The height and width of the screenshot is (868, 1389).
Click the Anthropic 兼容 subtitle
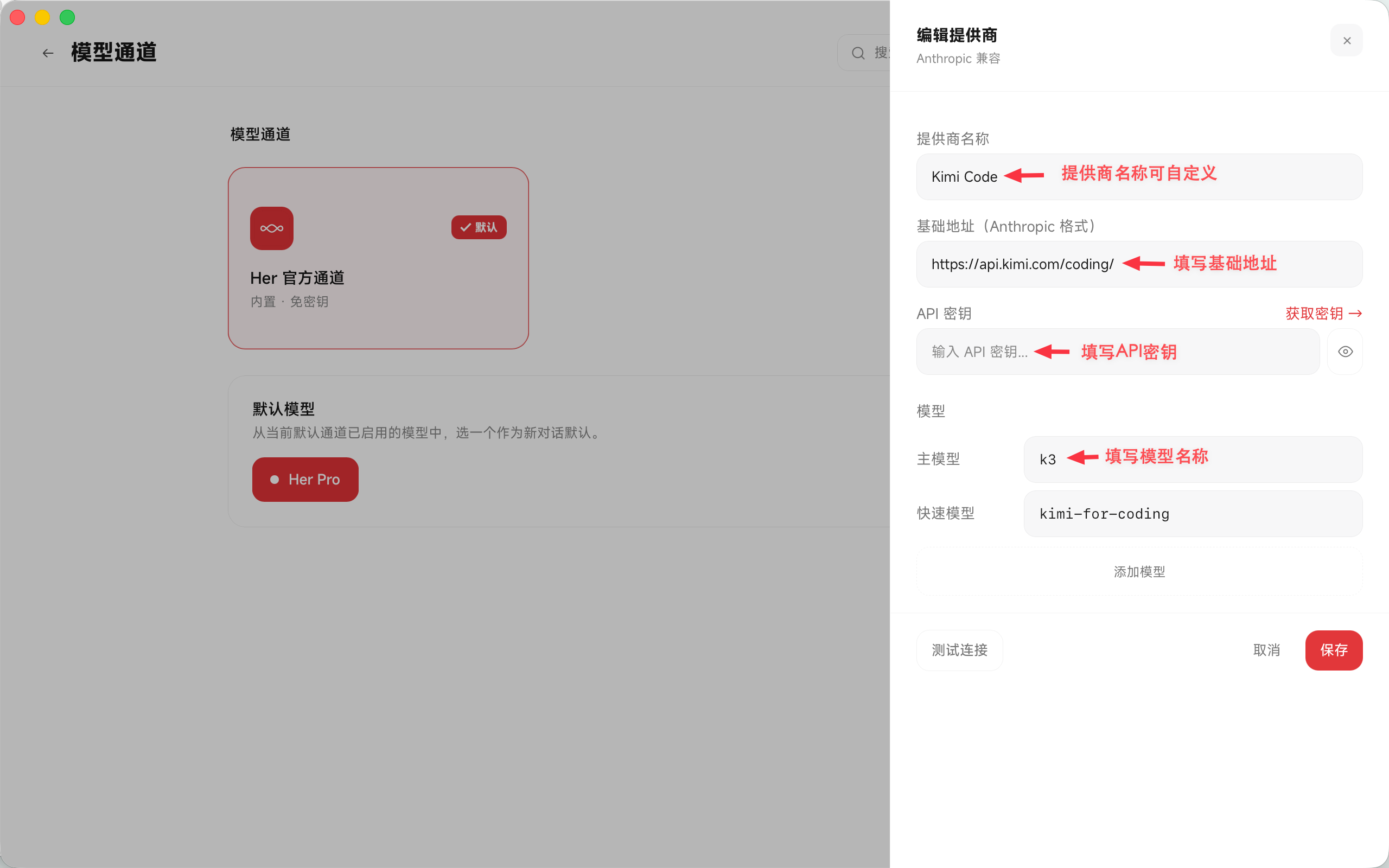(958, 59)
